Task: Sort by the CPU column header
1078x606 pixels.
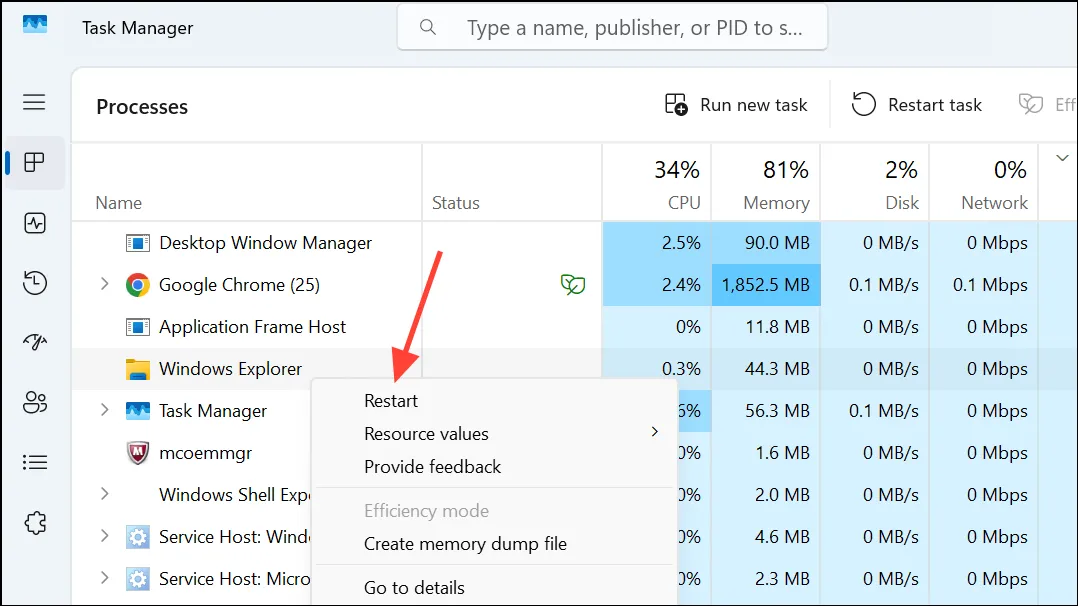Action: click(x=683, y=203)
